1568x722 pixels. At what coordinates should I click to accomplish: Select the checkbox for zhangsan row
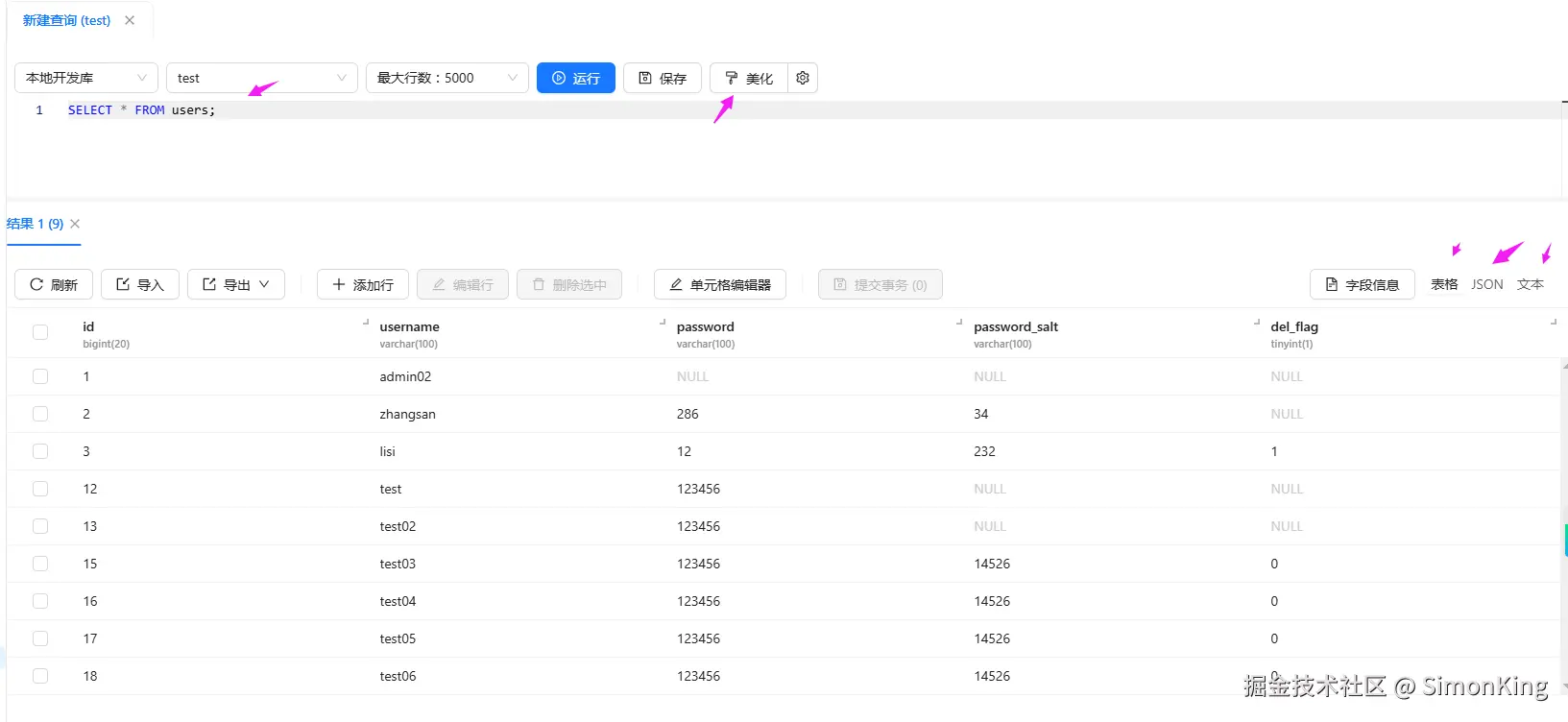(x=40, y=414)
